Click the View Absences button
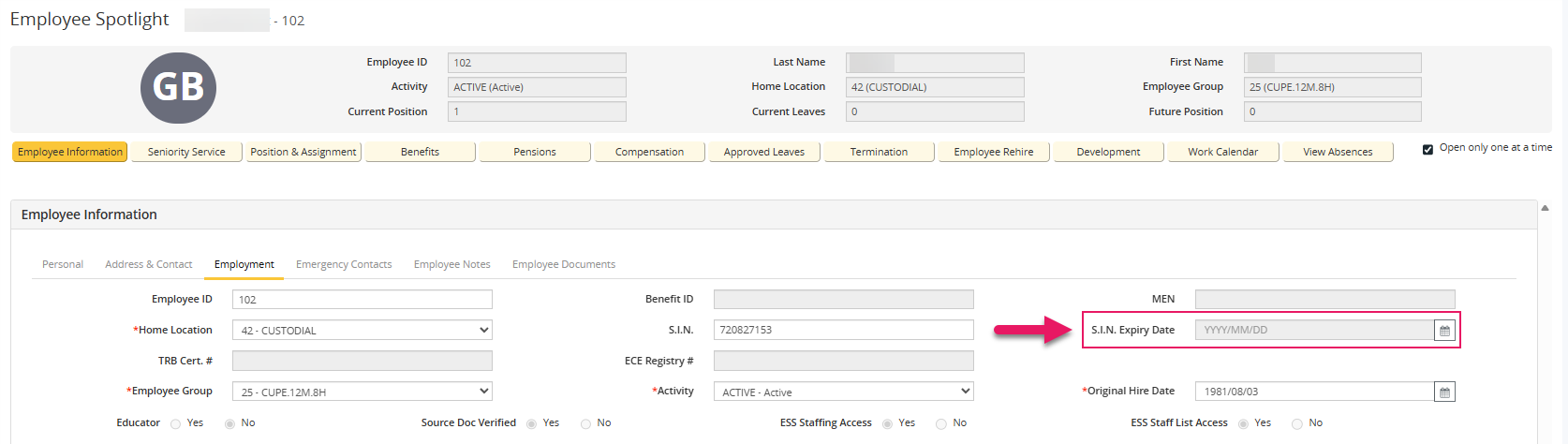 tap(1338, 152)
